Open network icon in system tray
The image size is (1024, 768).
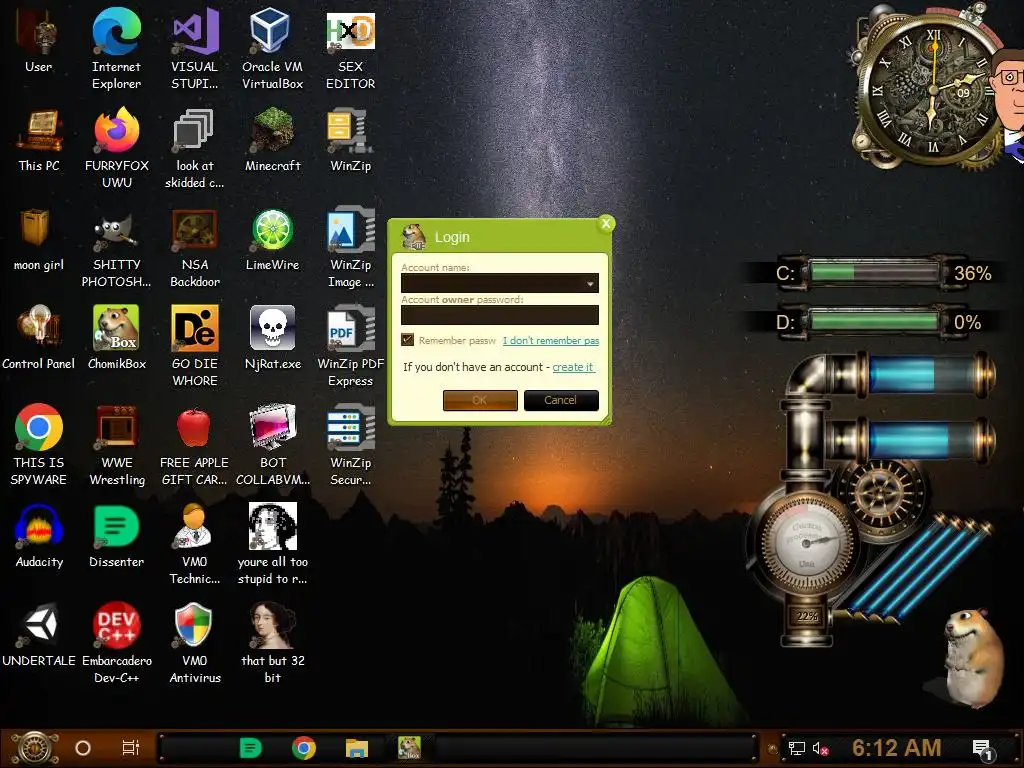pyautogui.click(x=797, y=748)
